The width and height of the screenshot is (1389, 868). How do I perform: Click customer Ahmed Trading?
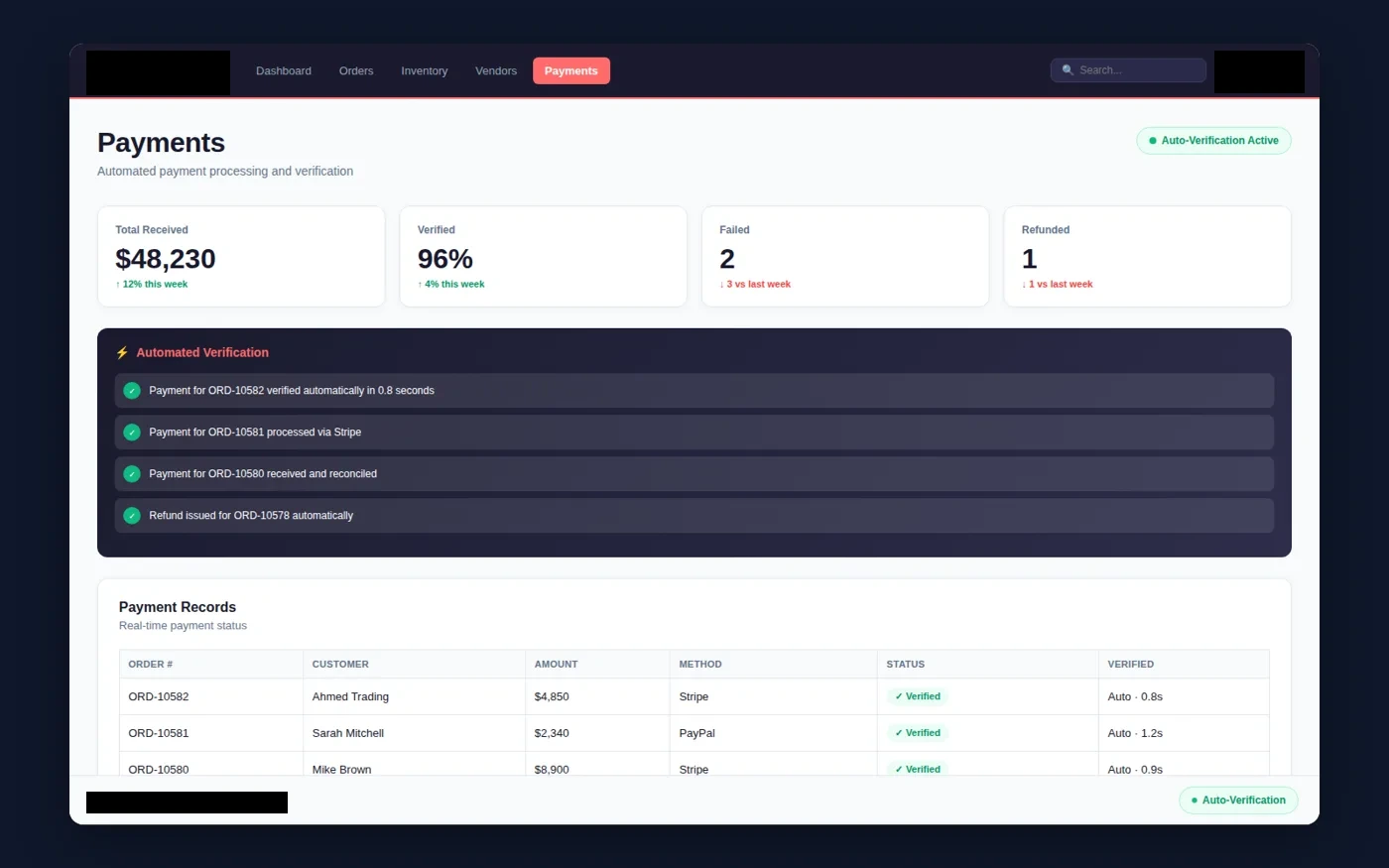click(x=350, y=697)
